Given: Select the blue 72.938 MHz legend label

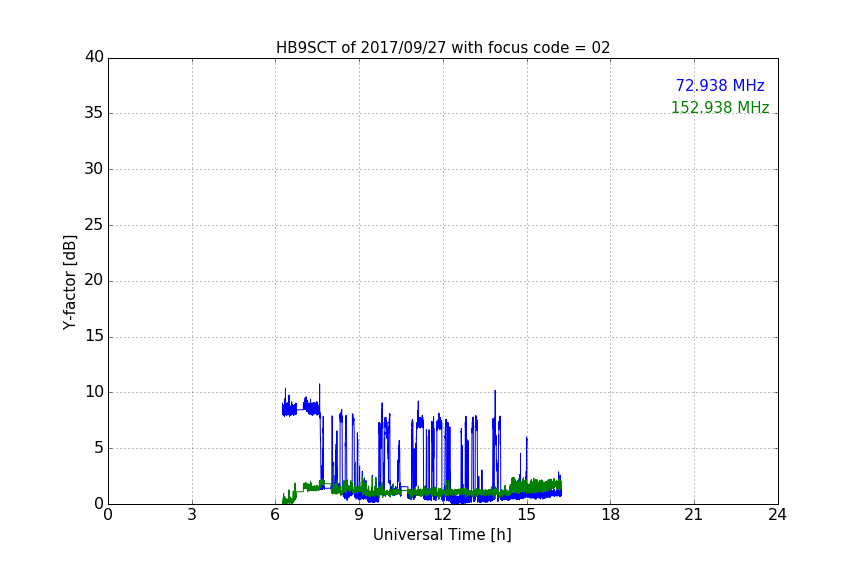Looking at the screenshot, I should [x=720, y=85].
